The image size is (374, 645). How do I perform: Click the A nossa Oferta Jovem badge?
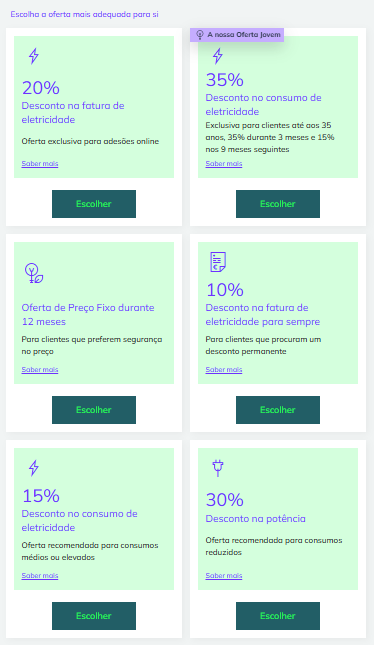coord(237,35)
